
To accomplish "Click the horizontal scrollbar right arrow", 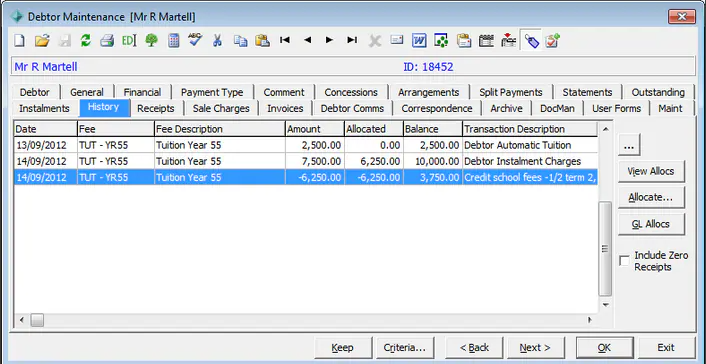I will (590, 320).
